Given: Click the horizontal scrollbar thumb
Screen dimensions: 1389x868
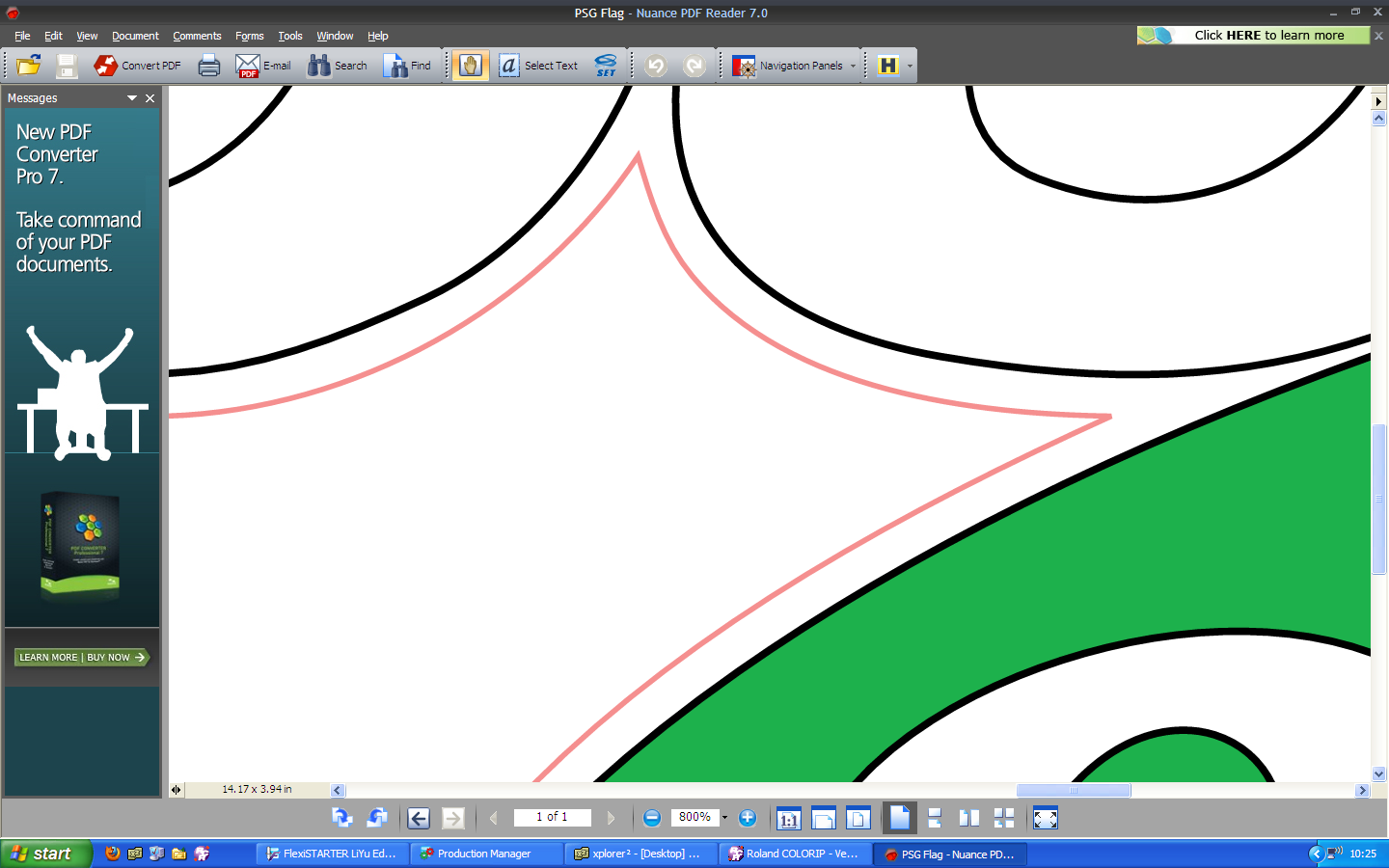Looking at the screenshot, I should [1073, 791].
